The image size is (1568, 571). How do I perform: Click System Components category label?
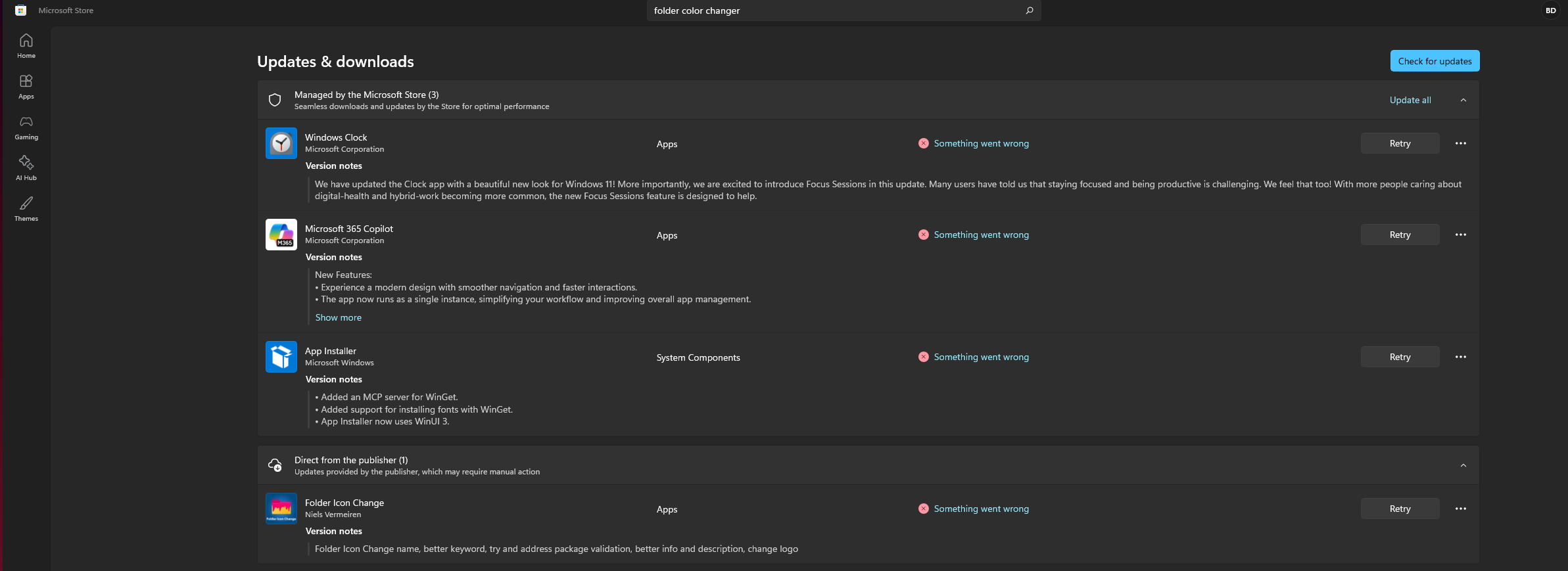(x=698, y=357)
